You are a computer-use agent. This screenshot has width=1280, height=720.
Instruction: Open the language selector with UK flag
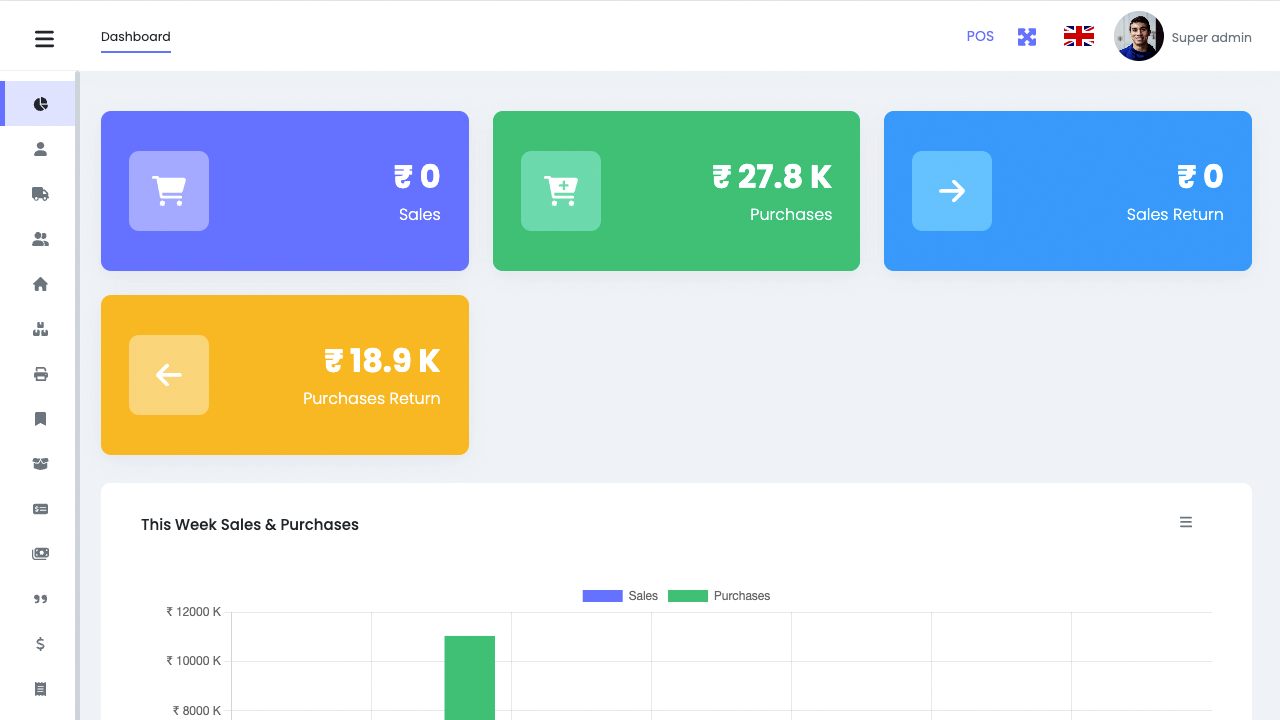pos(1078,36)
